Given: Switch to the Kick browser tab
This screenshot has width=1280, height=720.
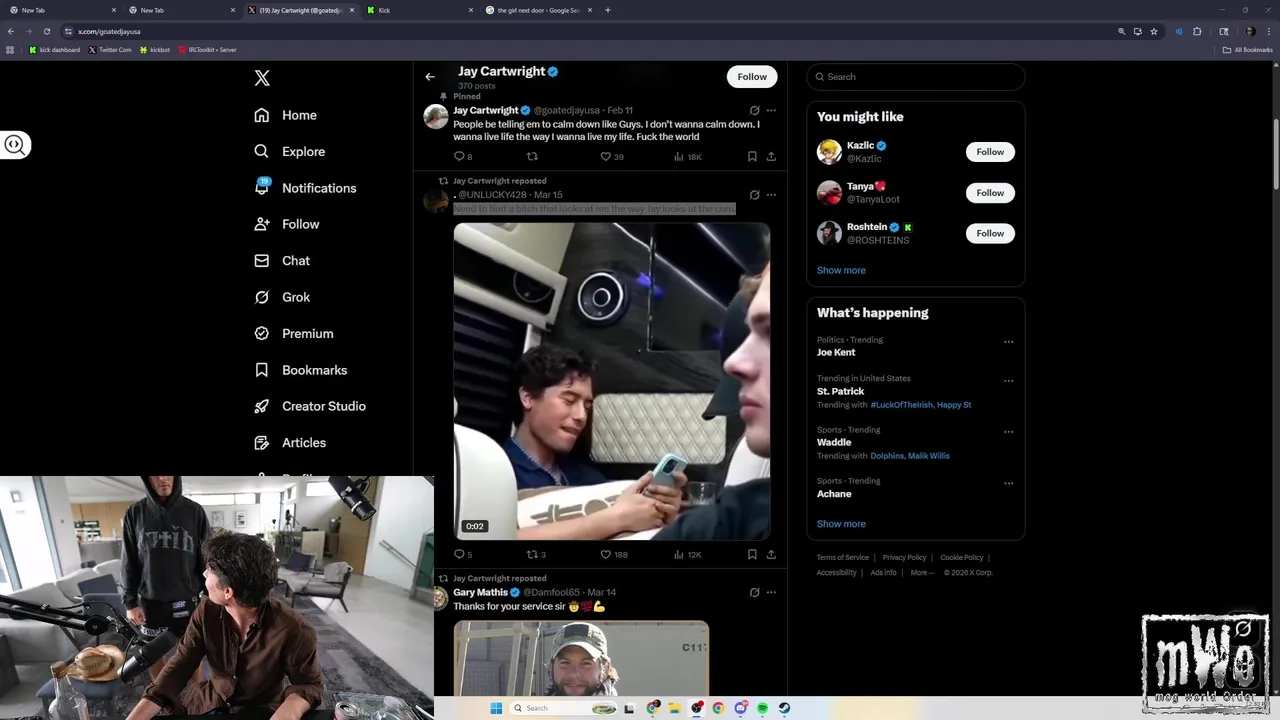Looking at the screenshot, I should tap(419, 10).
